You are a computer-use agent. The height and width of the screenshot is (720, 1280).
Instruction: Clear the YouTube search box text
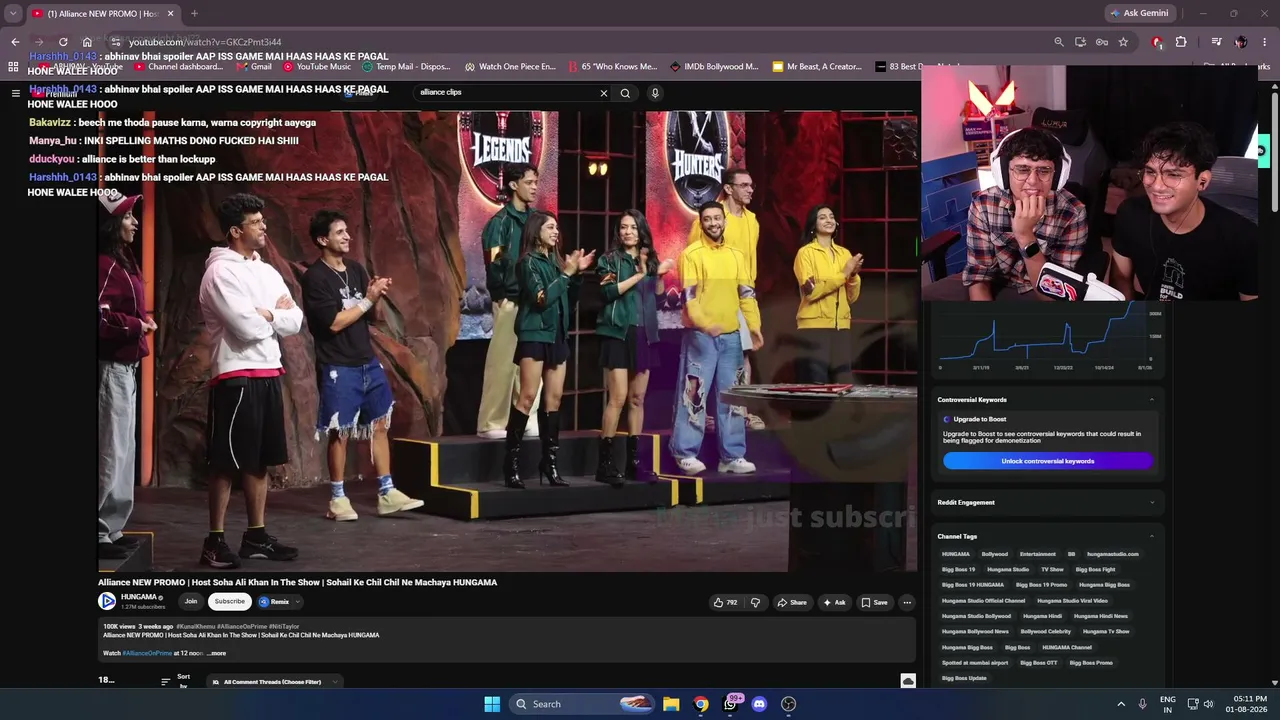pyautogui.click(x=603, y=93)
